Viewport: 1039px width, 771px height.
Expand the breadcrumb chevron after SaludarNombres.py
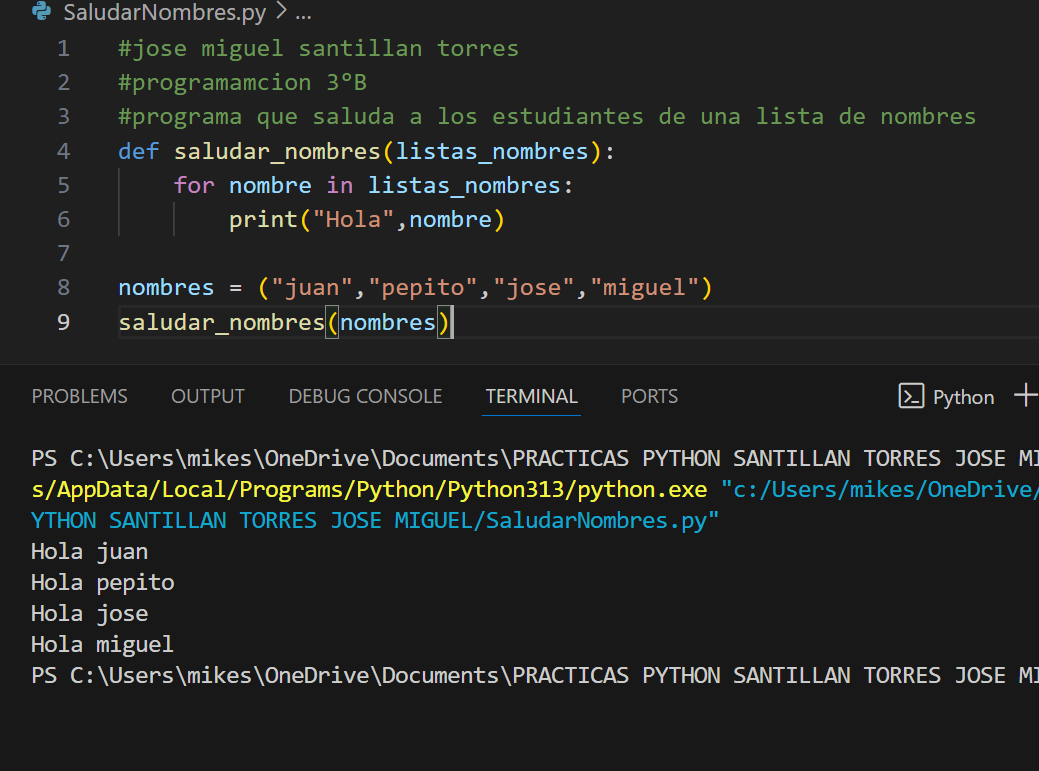[x=281, y=11]
